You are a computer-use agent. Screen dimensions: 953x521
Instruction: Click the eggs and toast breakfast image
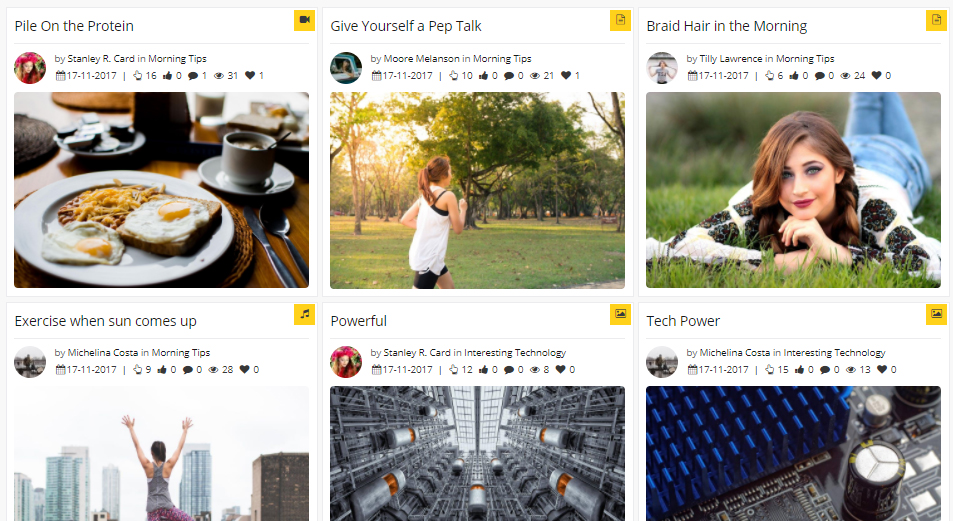pos(161,190)
